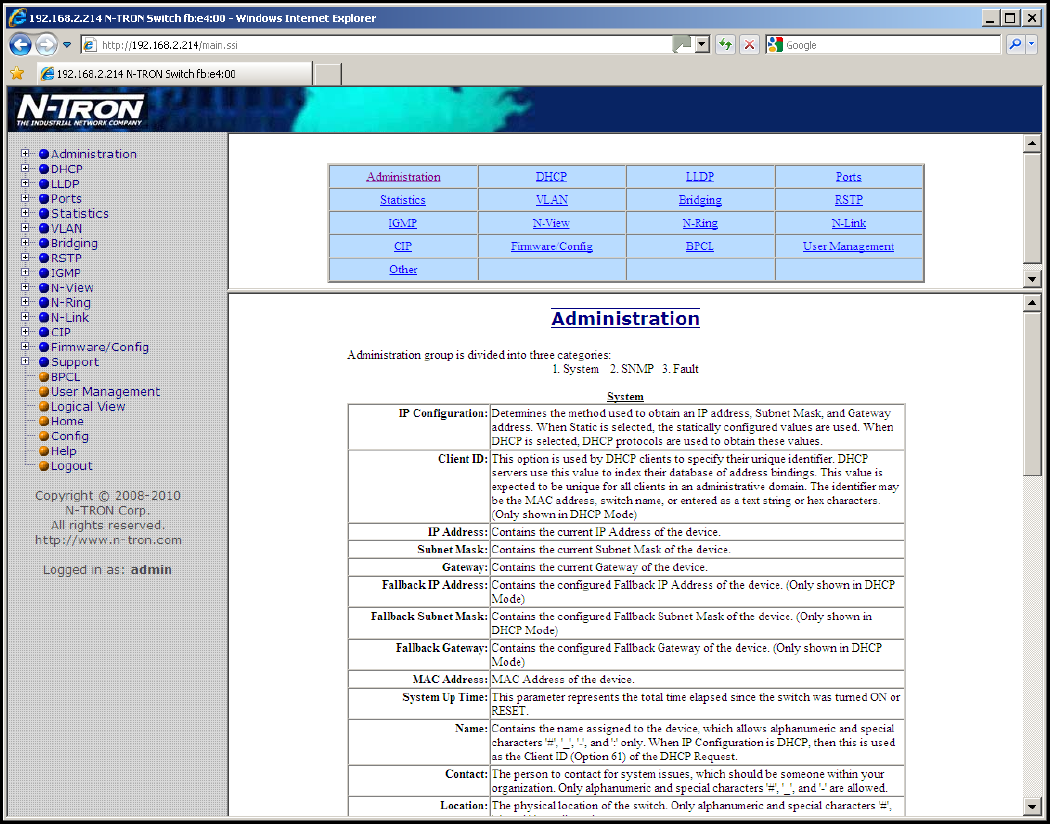The height and width of the screenshot is (824, 1050).
Task: Expand the Administration tree node
Action: pyautogui.click(x=25, y=153)
